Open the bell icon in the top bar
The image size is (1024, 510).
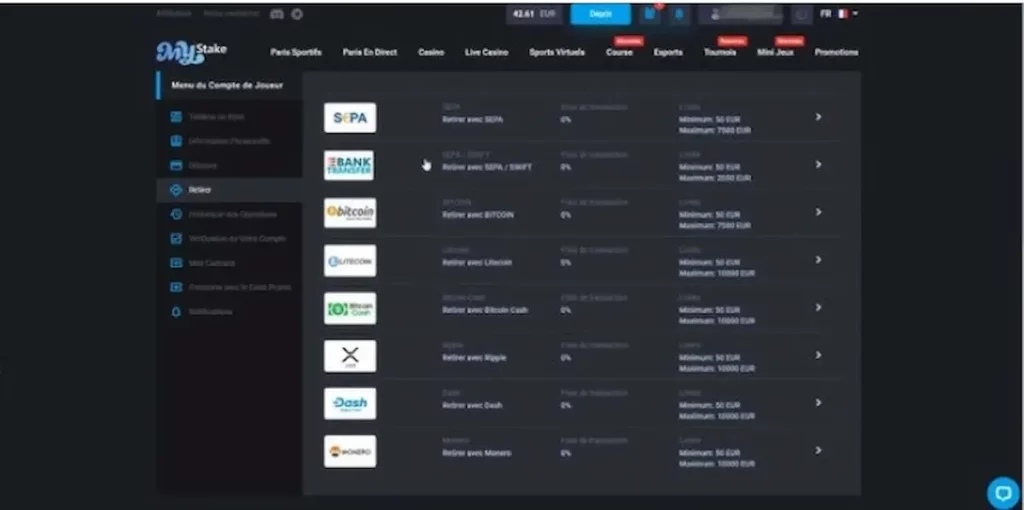tap(679, 14)
